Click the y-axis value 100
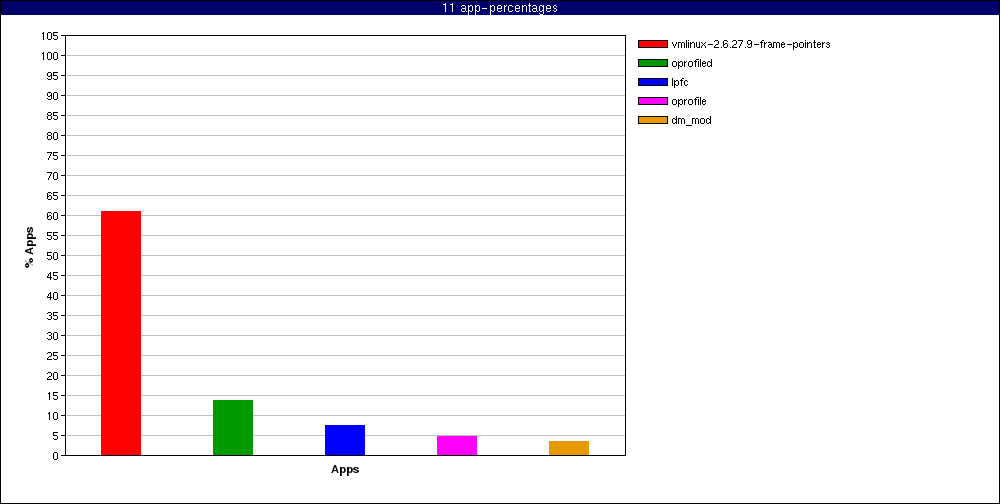 pos(52,56)
